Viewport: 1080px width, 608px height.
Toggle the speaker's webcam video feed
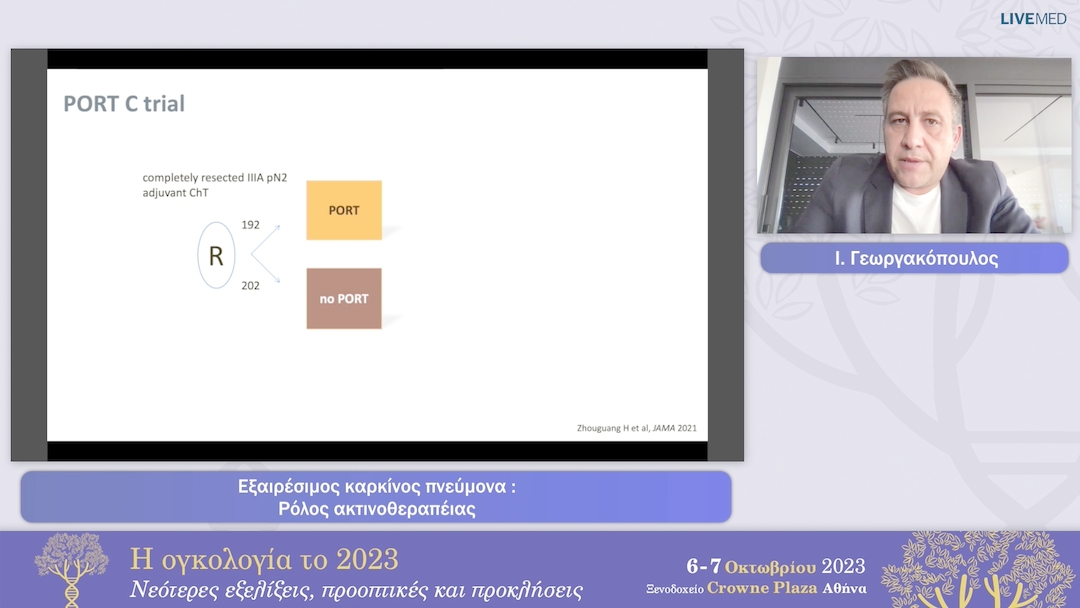point(913,145)
